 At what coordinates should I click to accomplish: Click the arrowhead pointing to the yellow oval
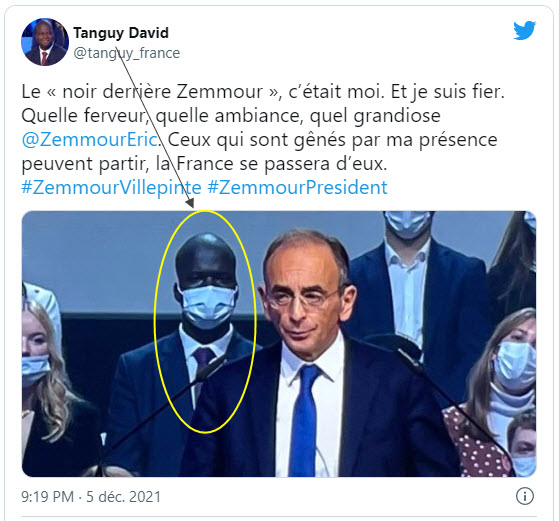(190, 204)
